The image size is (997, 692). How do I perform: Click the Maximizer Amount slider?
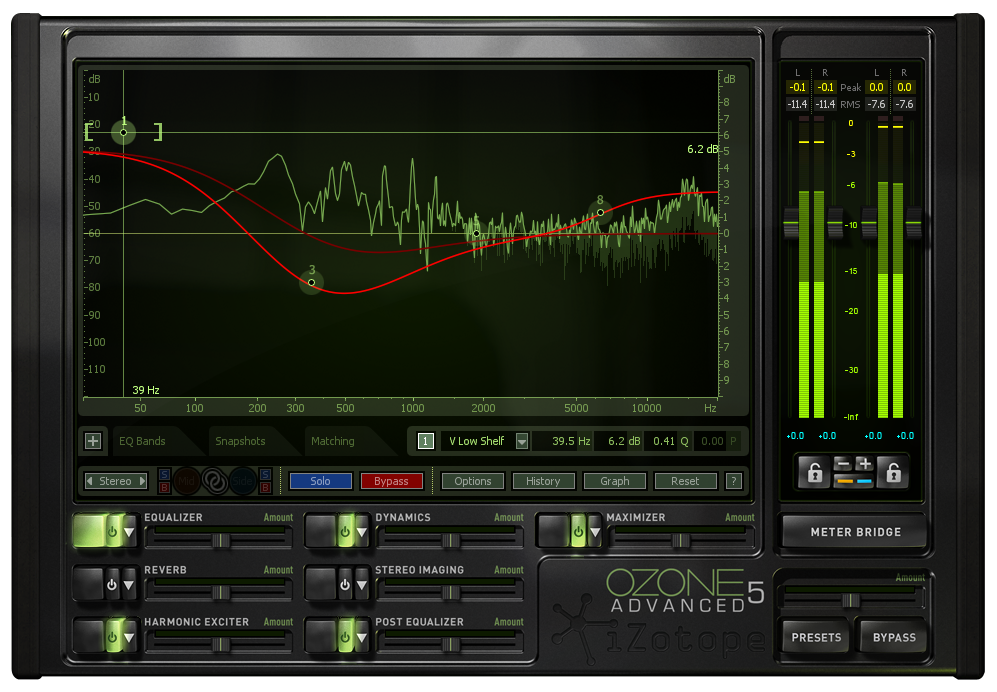(x=682, y=539)
